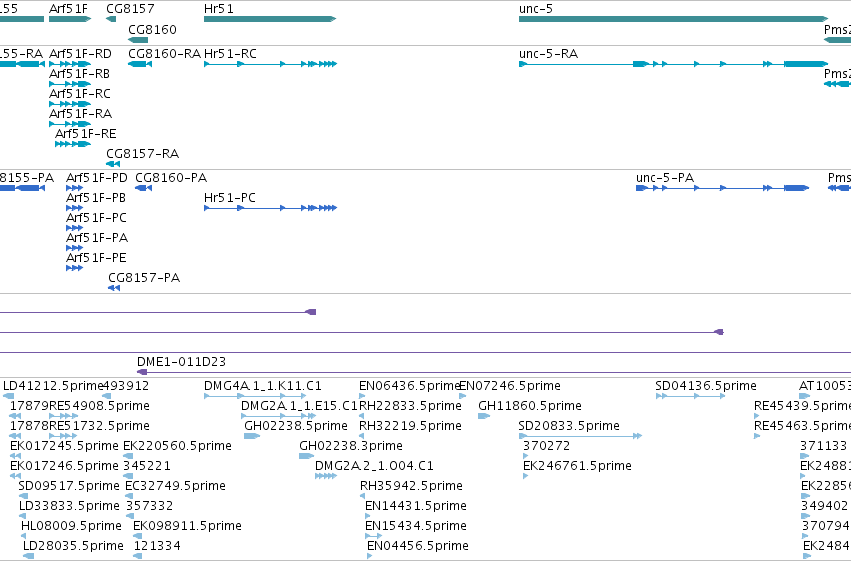Image resolution: width=851 pixels, height=561 pixels.
Task: Select the GH11860.5prime EST block
Action: 484,416
